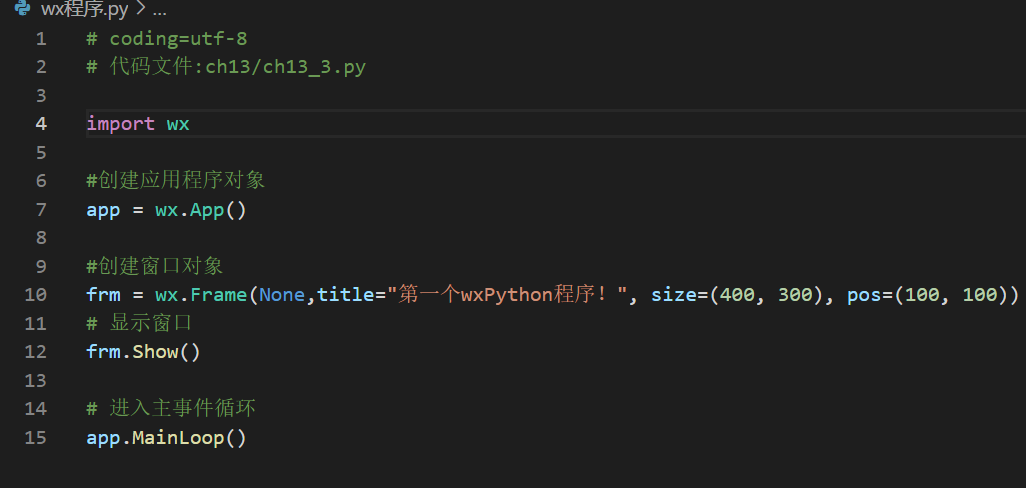Screen dimensions: 1026x488
Task: Click the None argument in wx.Frame
Action: tap(281, 295)
